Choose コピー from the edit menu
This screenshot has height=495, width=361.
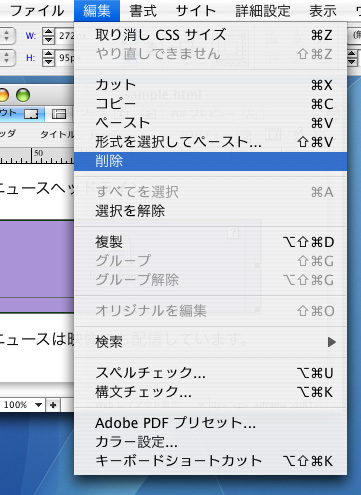[210, 104]
